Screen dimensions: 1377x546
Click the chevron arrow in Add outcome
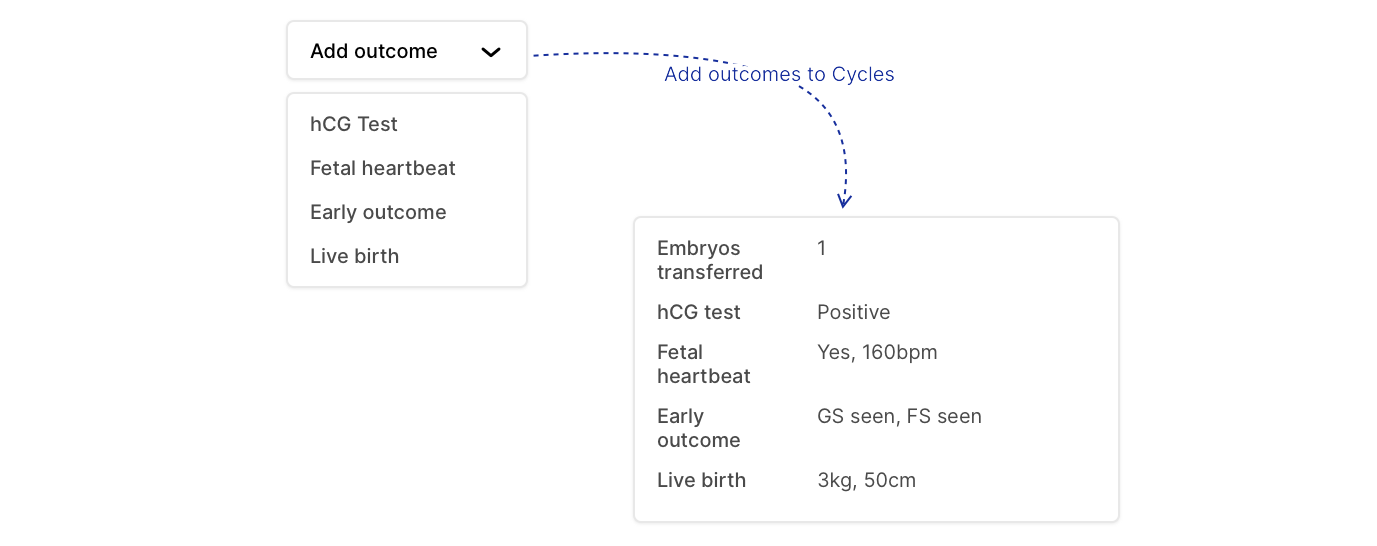click(491, 52)
